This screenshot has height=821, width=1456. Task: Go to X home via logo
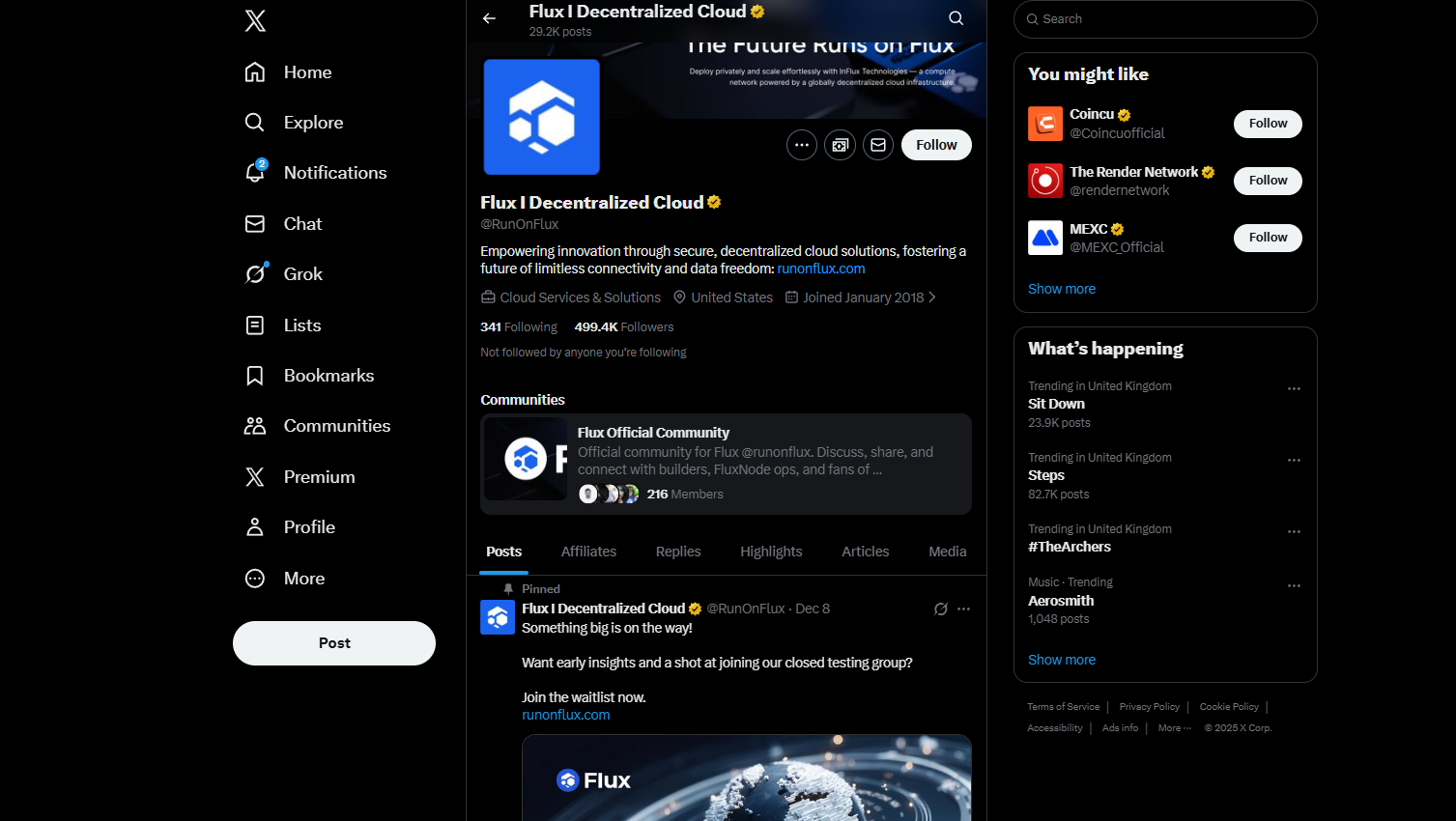tap(255, 21)
